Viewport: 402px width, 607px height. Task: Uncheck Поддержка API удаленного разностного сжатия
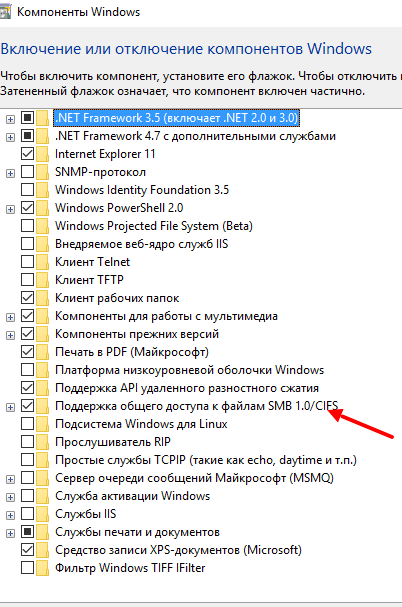tap(27, 388)
